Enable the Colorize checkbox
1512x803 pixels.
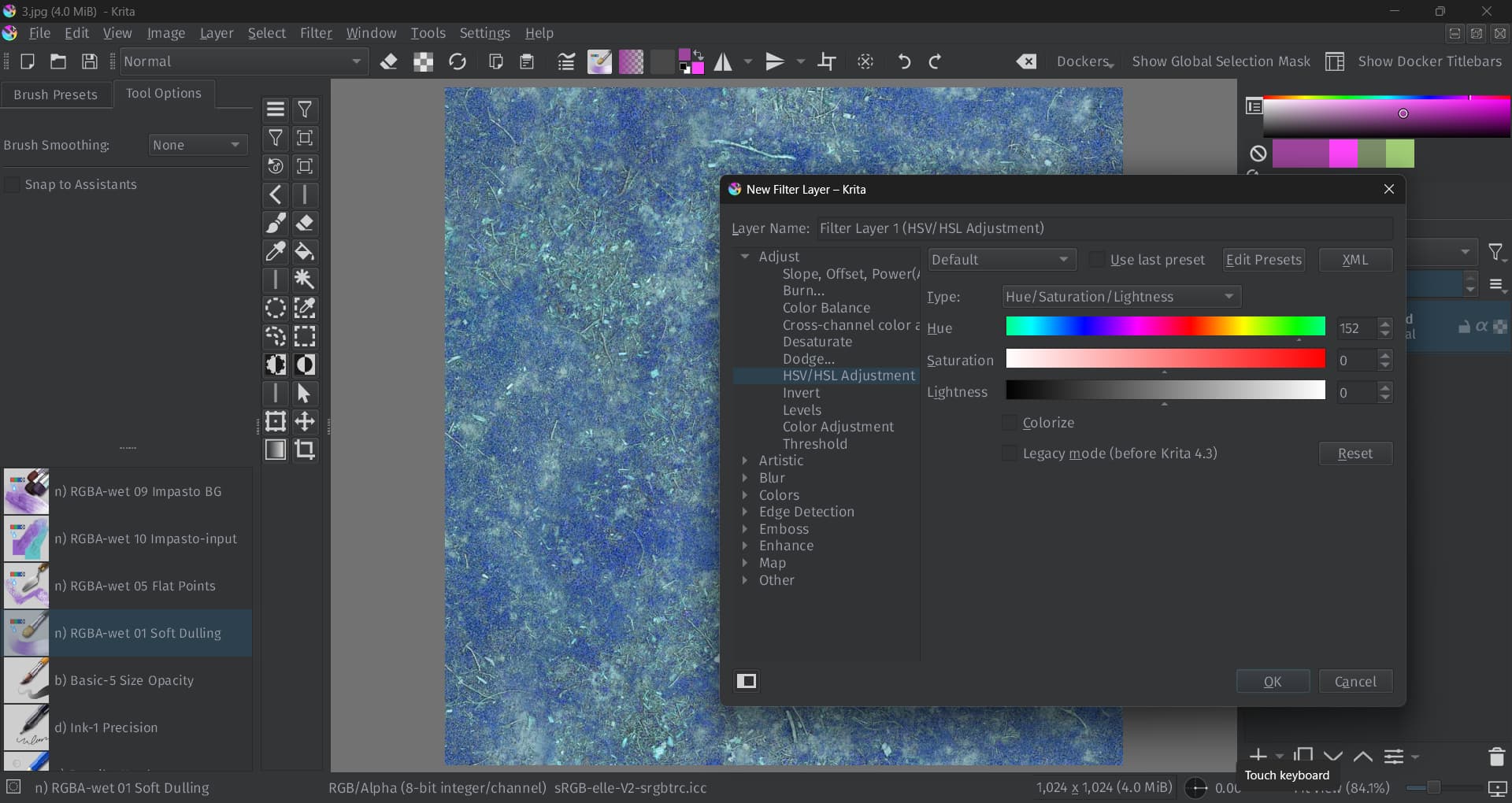(1010, 423)
